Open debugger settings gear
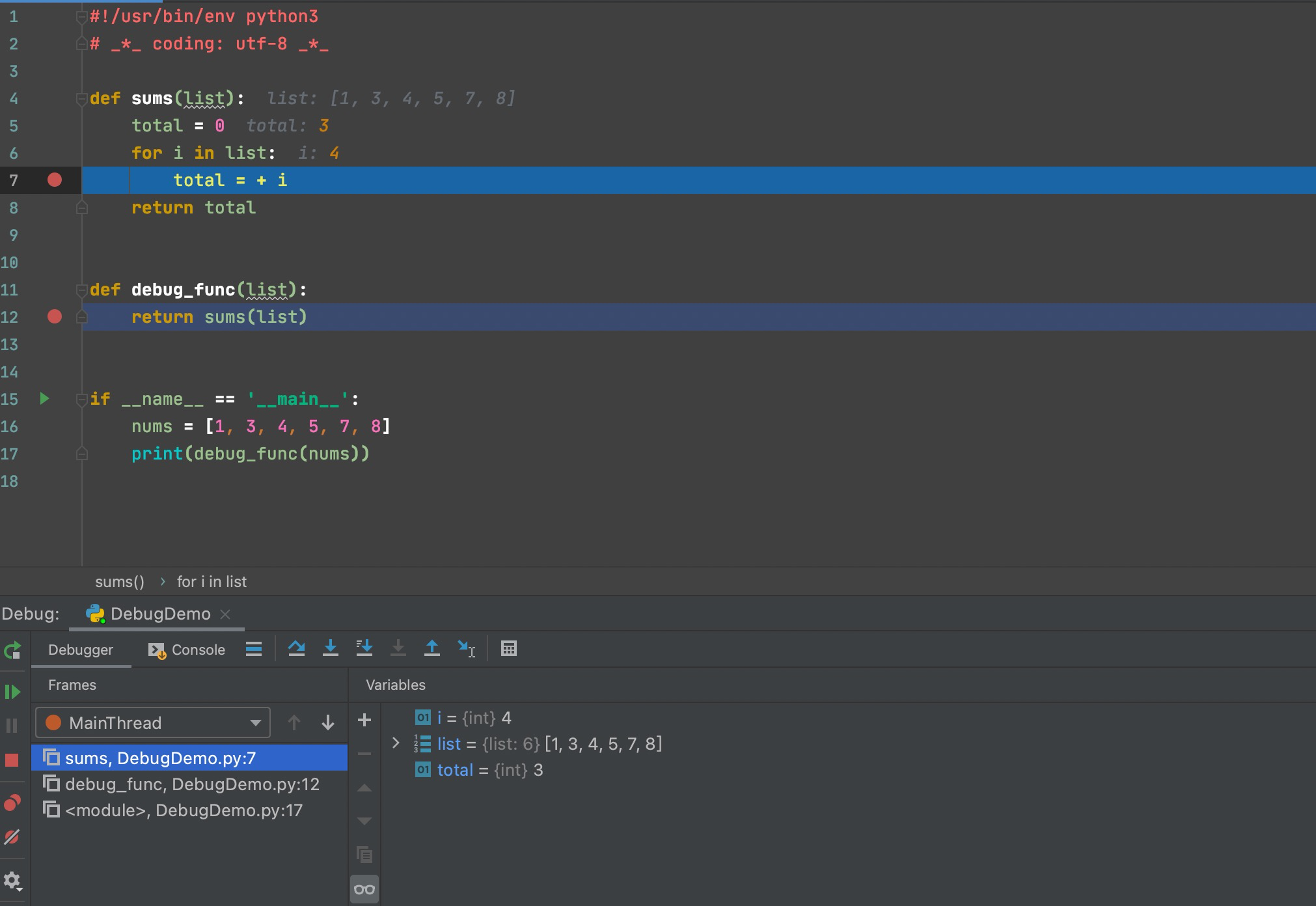The height and width of the screenshot is (906, 1316). pyautogui.click(x=12, y=881)
